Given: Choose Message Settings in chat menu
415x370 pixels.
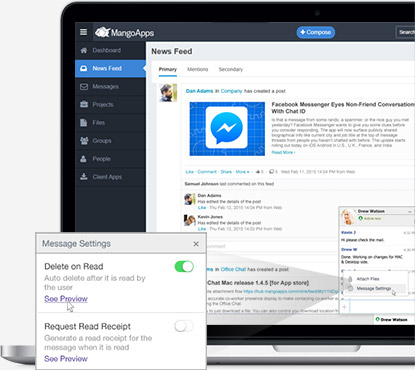Looking at the screenshot, I should (374, 289).
